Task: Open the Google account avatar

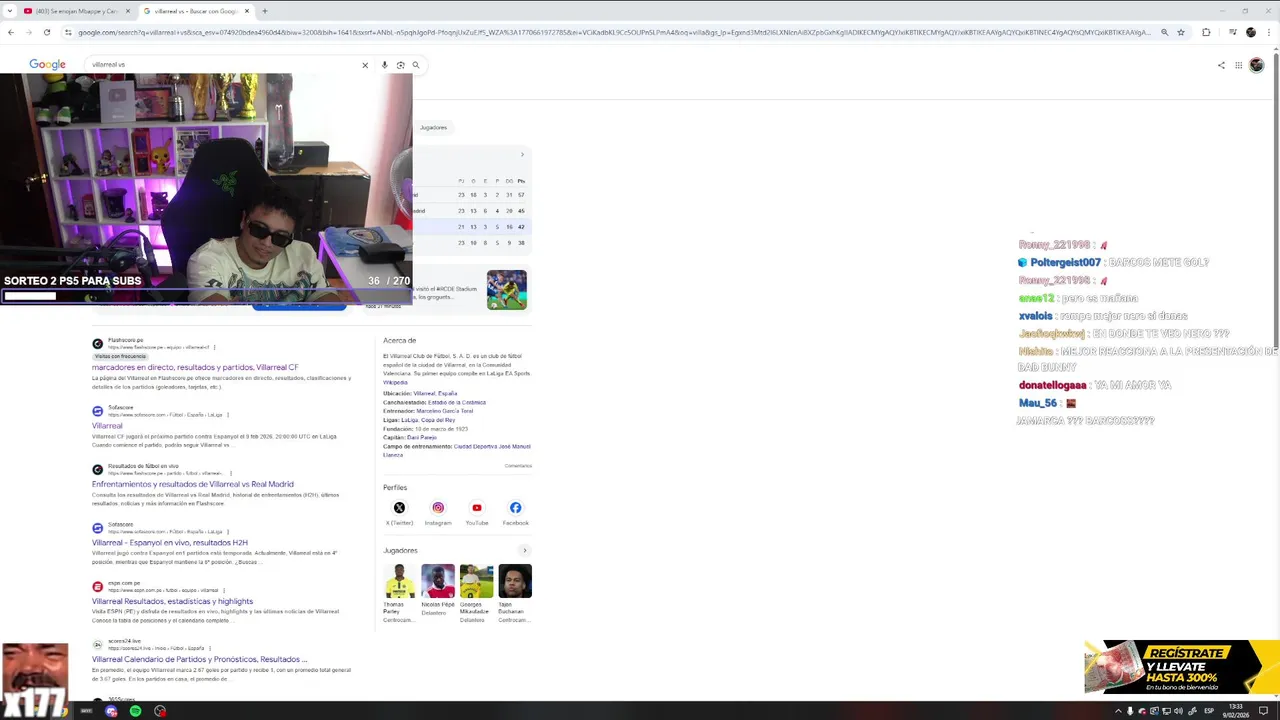Action: point(1257,65)
